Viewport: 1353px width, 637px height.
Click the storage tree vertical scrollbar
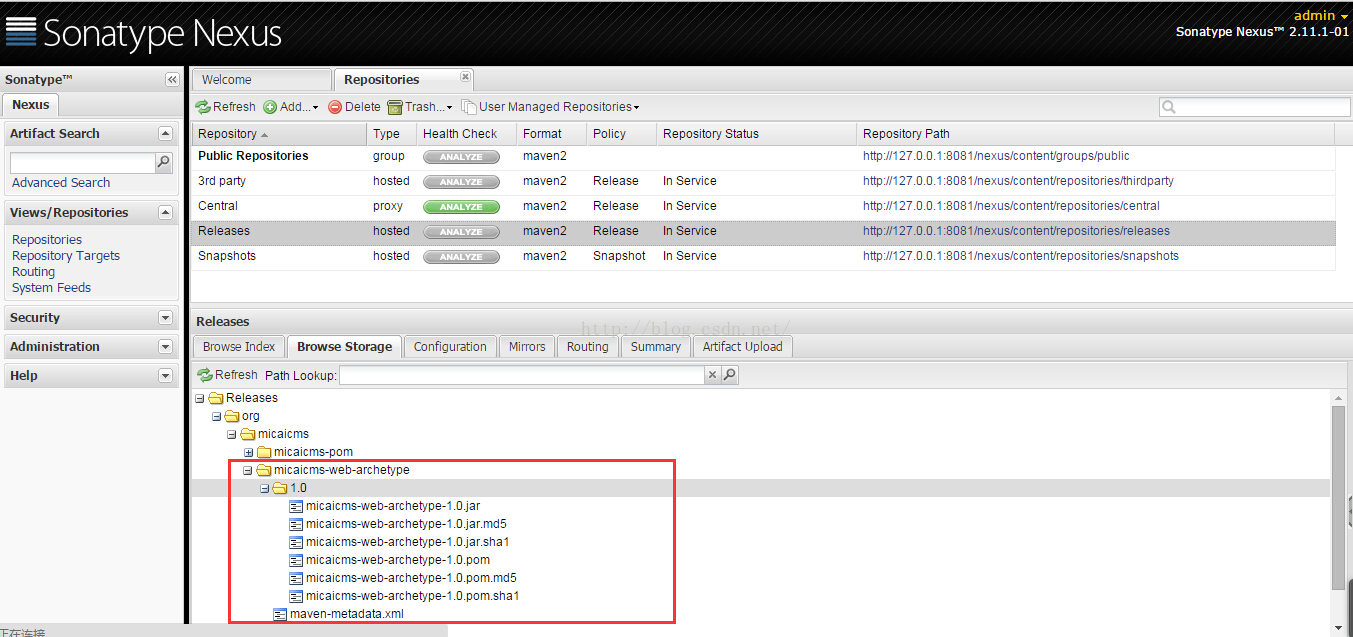point(1339,497)
